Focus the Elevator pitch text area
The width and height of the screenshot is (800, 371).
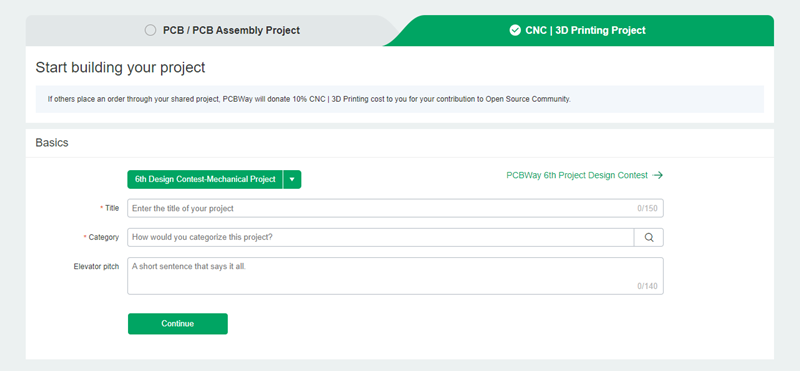coord(395,276)
